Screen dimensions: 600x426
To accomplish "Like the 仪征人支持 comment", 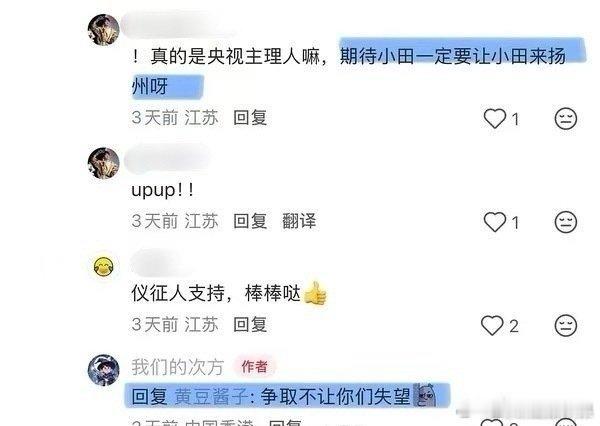I will click(492, 325).
